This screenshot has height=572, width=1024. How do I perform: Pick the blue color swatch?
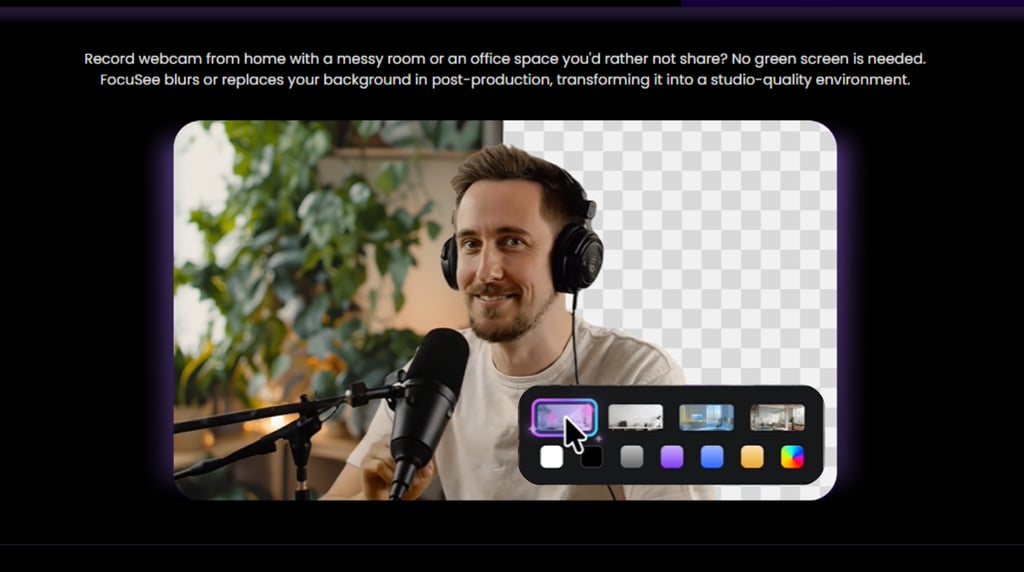(712, 457)
